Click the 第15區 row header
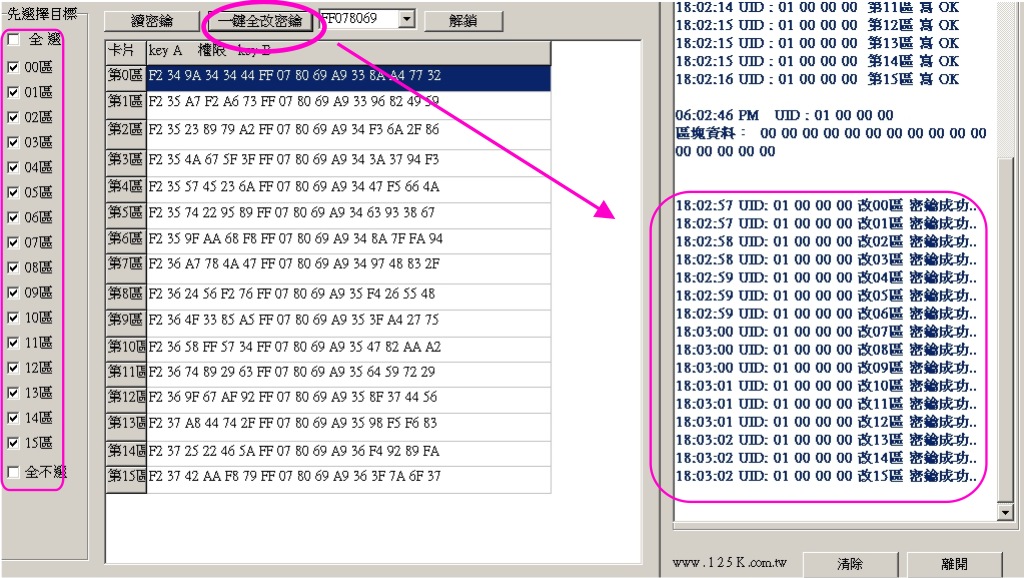 point(126,477)
